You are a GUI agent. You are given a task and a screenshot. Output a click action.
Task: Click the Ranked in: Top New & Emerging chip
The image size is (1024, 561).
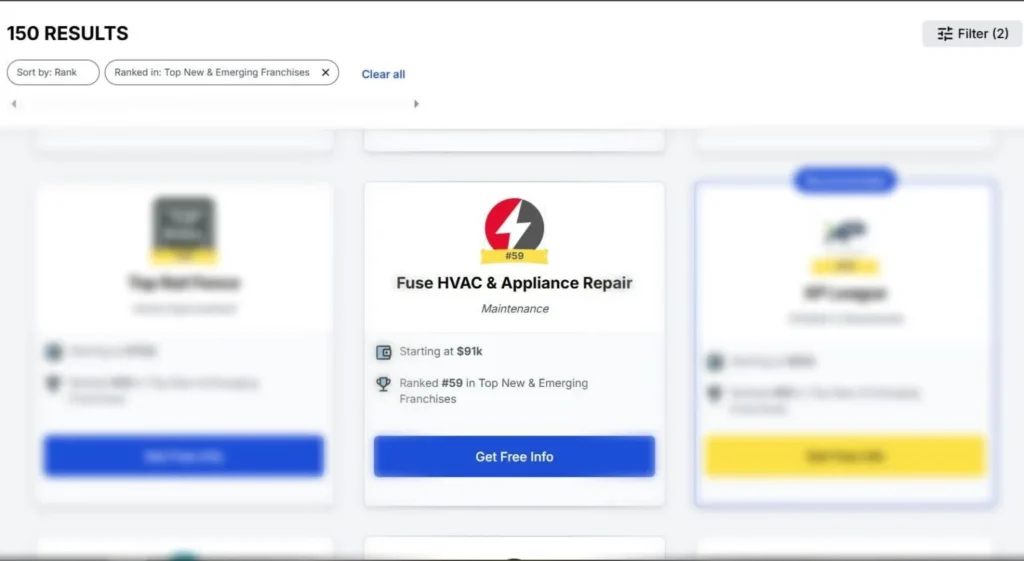pyautogui.click(x=221, y=72)
